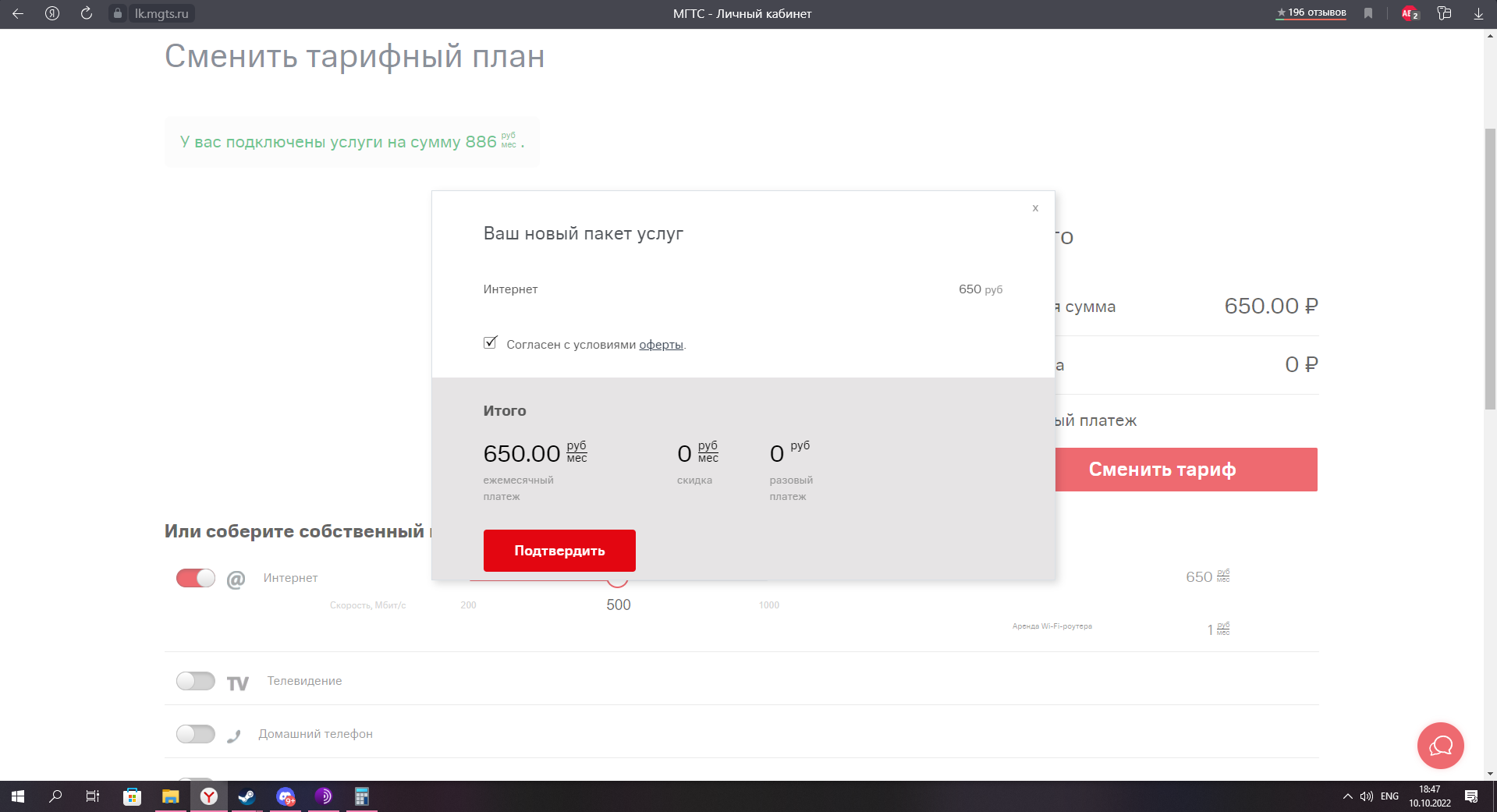This screenshot has width=1497, height=812.
Task: Open browser downloads arrow icon
Action: point(1478,13)
